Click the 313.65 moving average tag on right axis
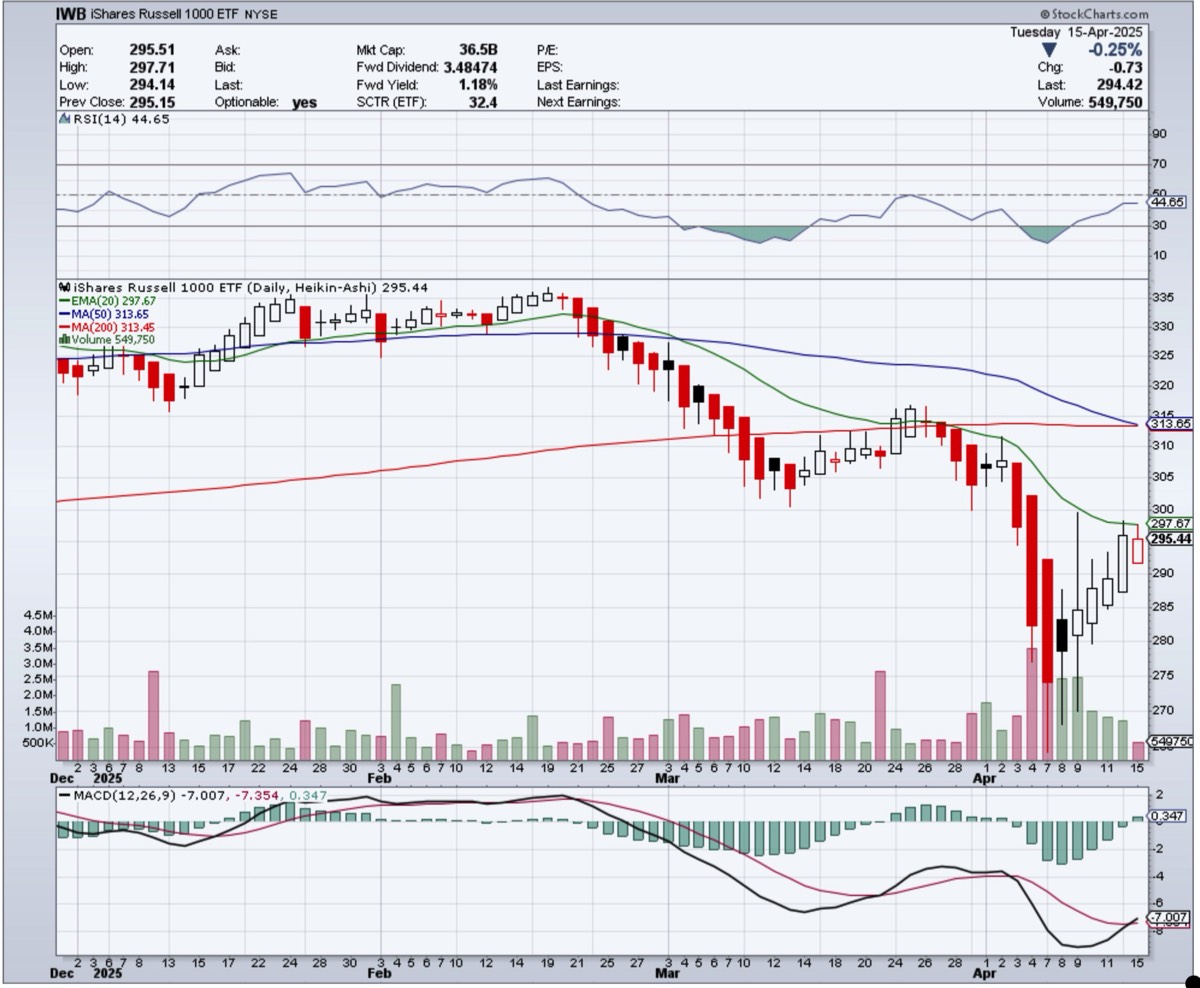Image resolution: width=1200 pixels, height=988 pixels. [x=1169, y=424]
